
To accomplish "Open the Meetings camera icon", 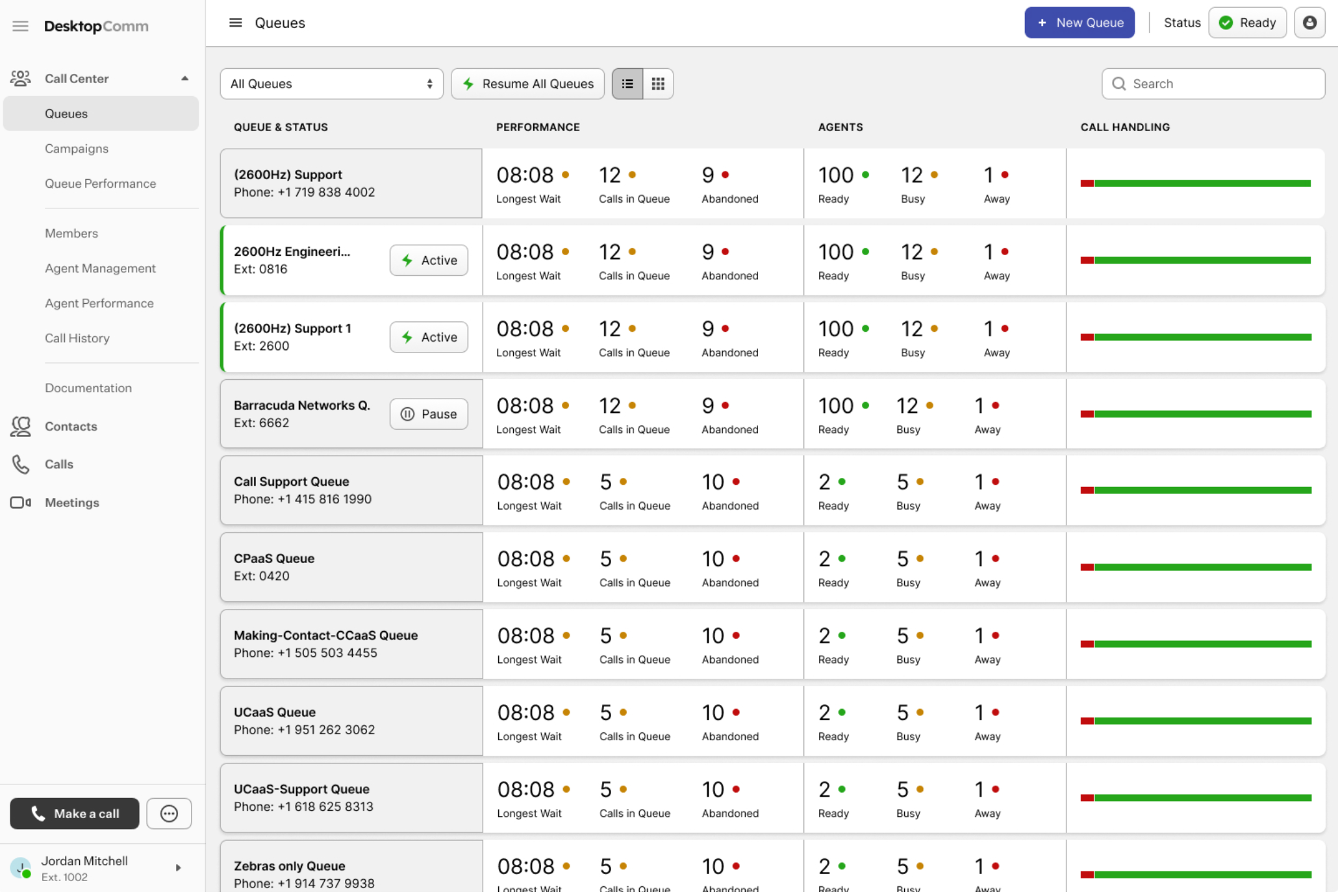I will (20, 503).
